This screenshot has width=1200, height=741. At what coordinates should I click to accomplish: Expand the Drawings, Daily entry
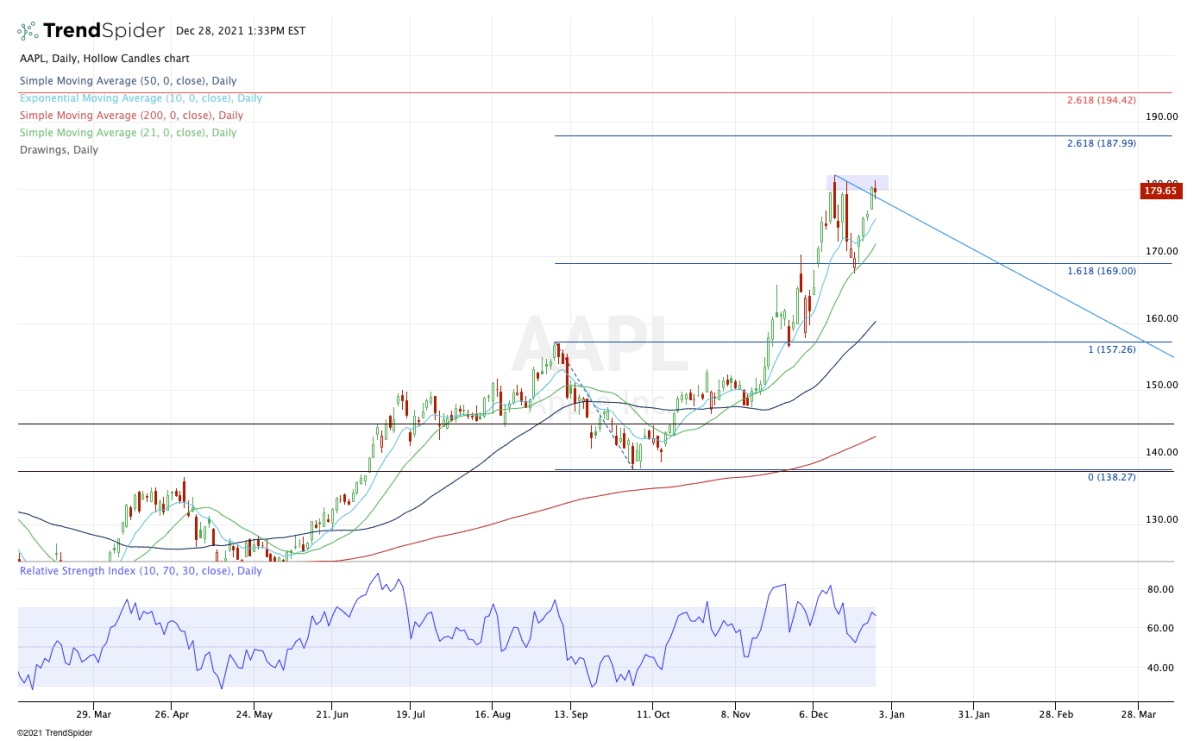coord(57,150)
